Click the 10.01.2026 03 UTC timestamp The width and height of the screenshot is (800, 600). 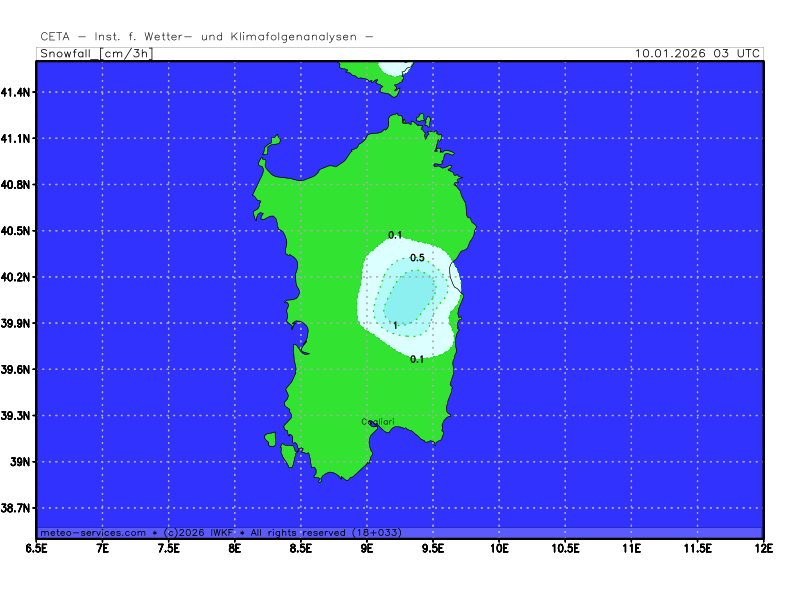point(698,53)
